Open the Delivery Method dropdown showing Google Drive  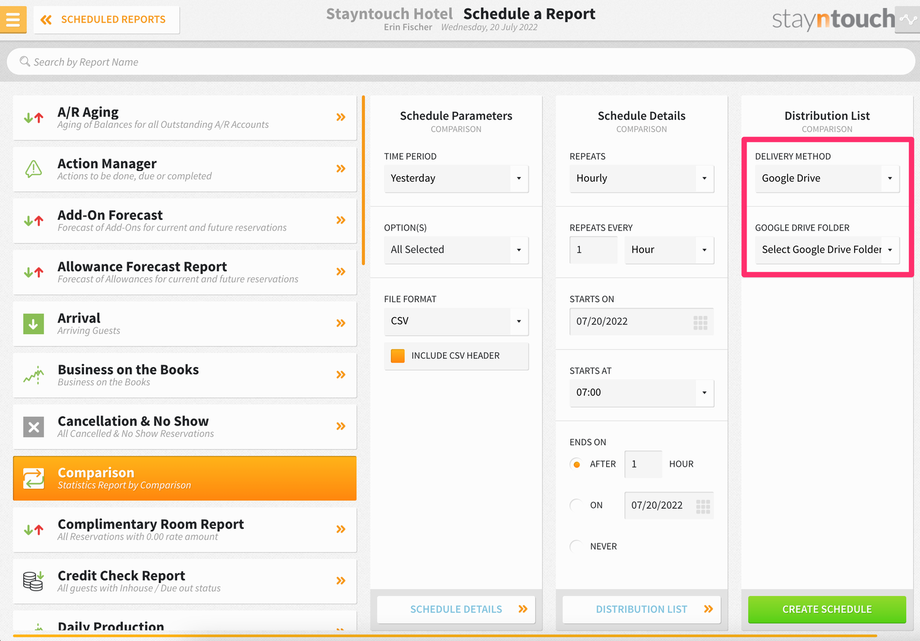[x=827, y=178]
